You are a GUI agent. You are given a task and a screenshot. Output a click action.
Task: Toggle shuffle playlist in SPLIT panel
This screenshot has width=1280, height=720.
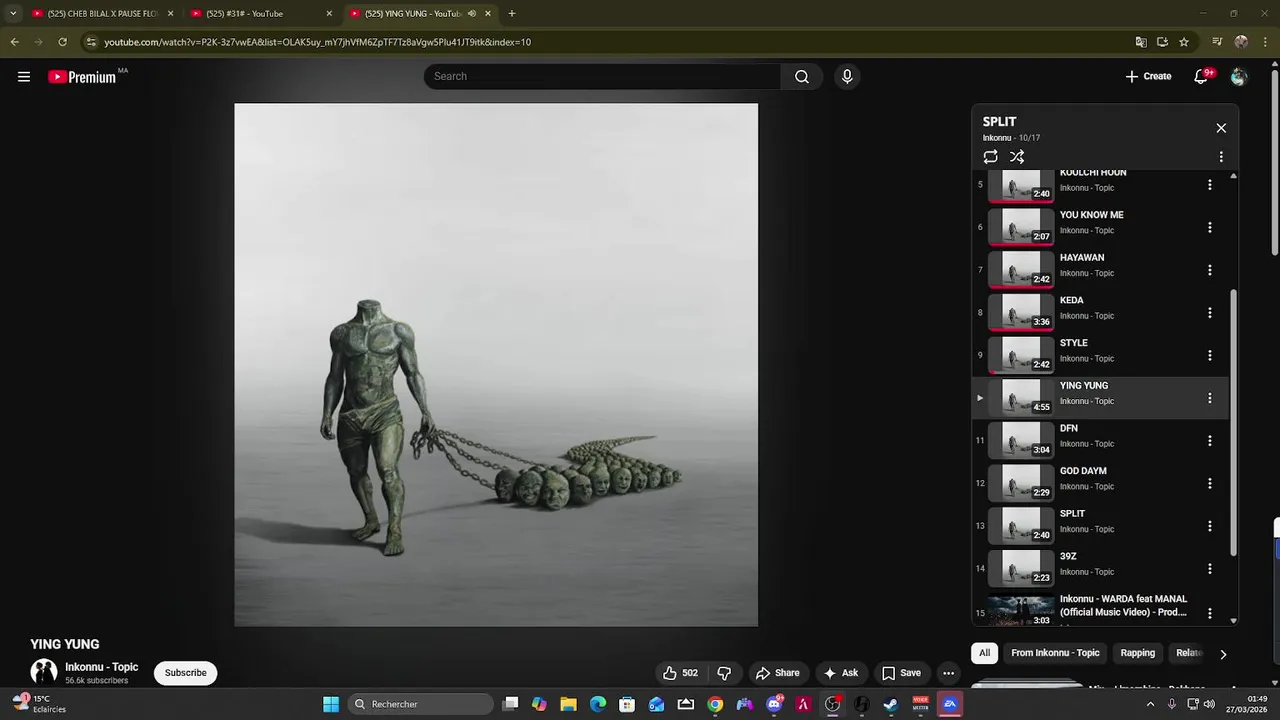click(1017, 157)
